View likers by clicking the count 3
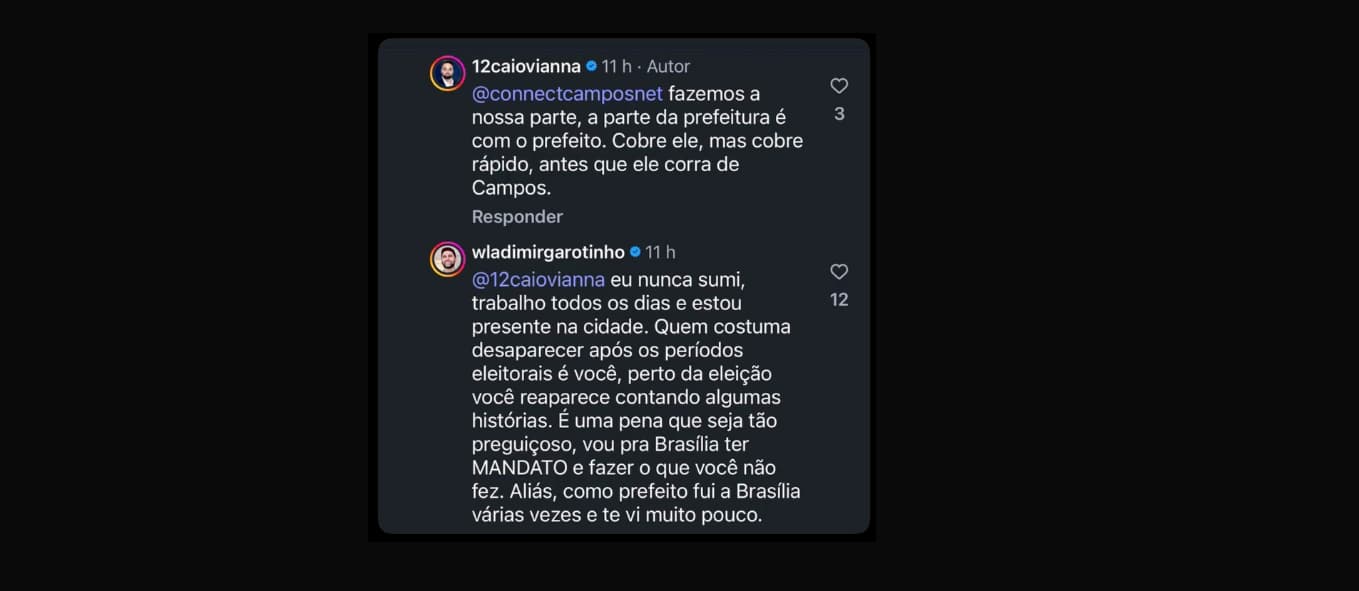The image size is (1359, 591). (x=838, y=114)
